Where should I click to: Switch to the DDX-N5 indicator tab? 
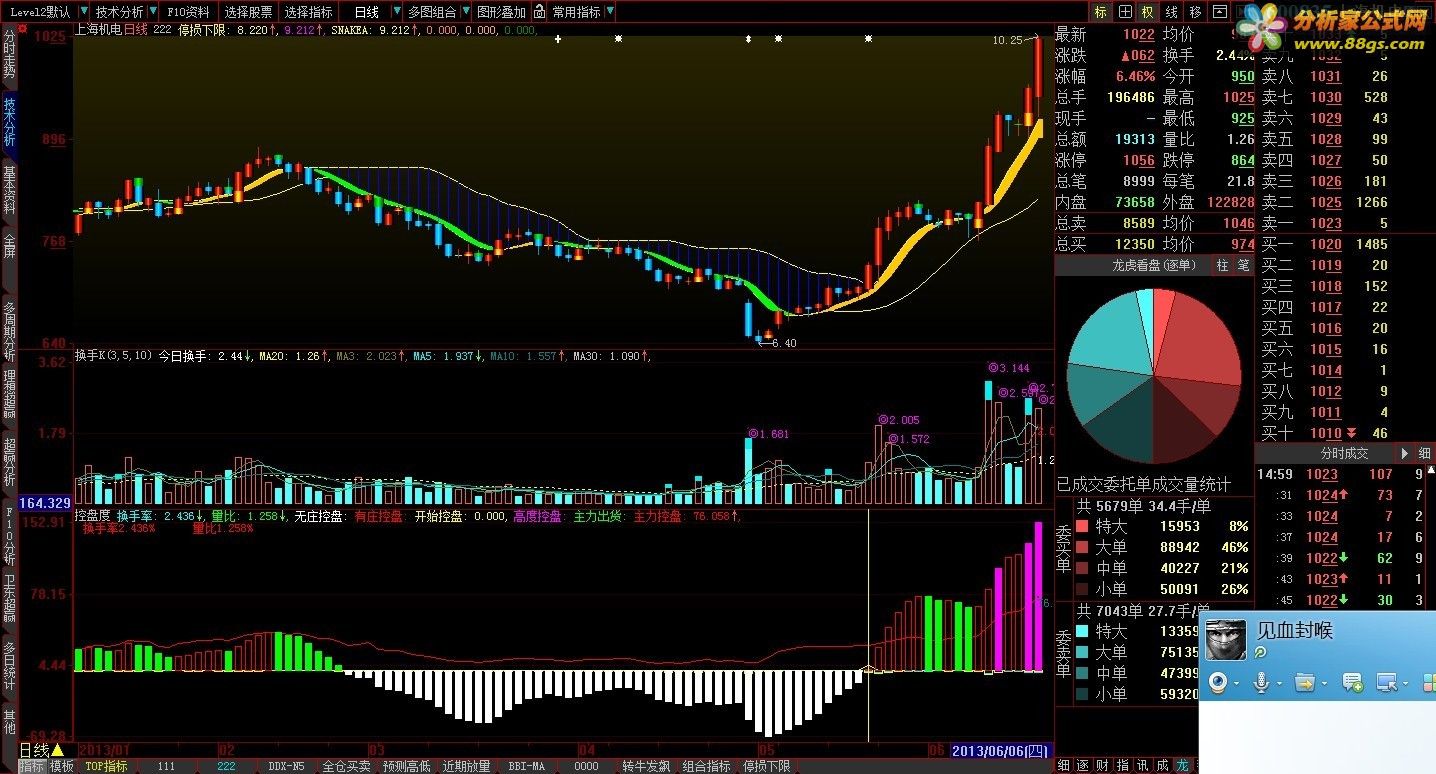(287, 766)
